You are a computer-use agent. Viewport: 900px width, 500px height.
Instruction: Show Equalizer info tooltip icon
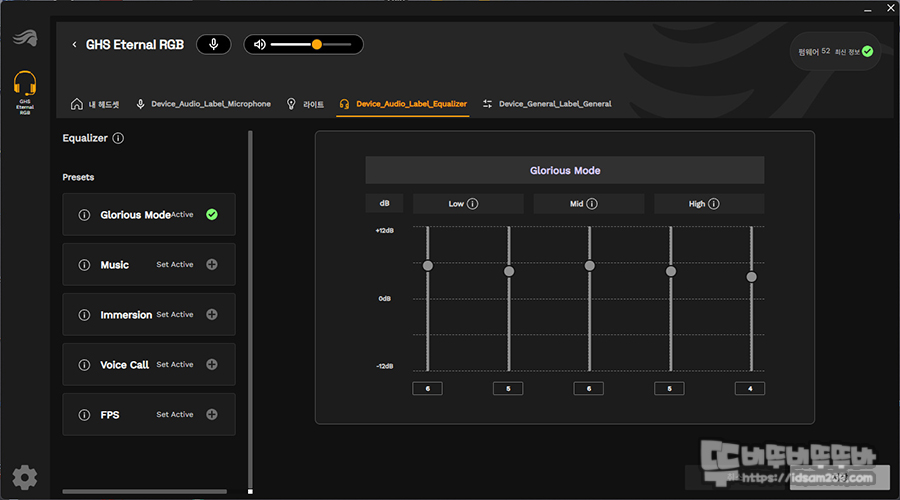coord(118,138)
